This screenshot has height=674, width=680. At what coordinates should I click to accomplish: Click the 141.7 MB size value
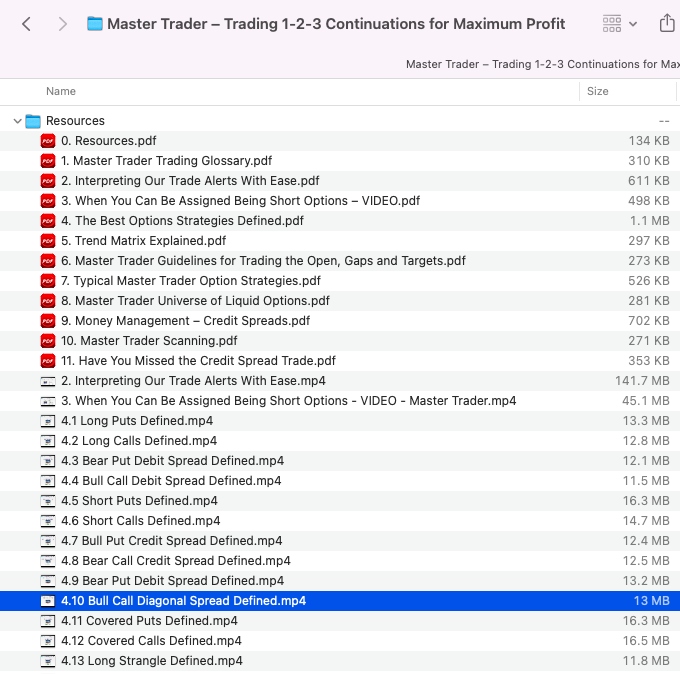pyautogui.click(x=642, y=381)
